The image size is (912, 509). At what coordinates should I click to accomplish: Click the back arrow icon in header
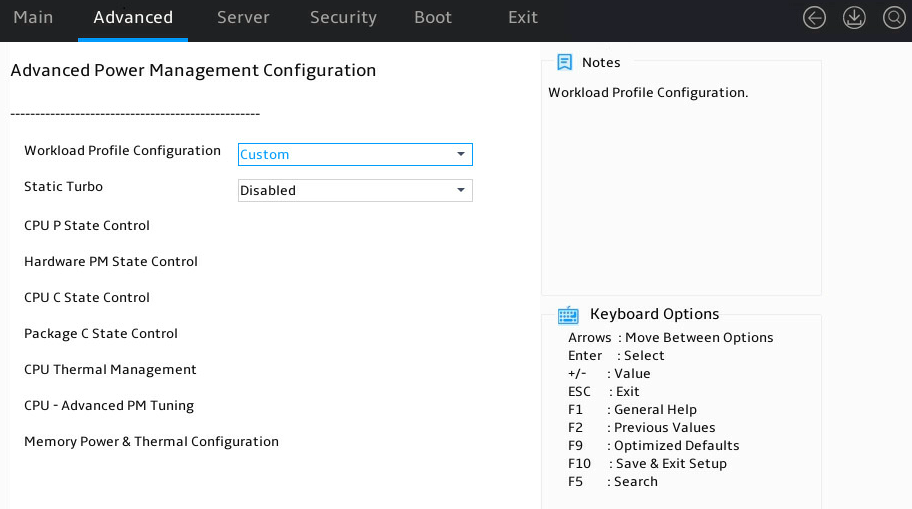pos(814,17)
